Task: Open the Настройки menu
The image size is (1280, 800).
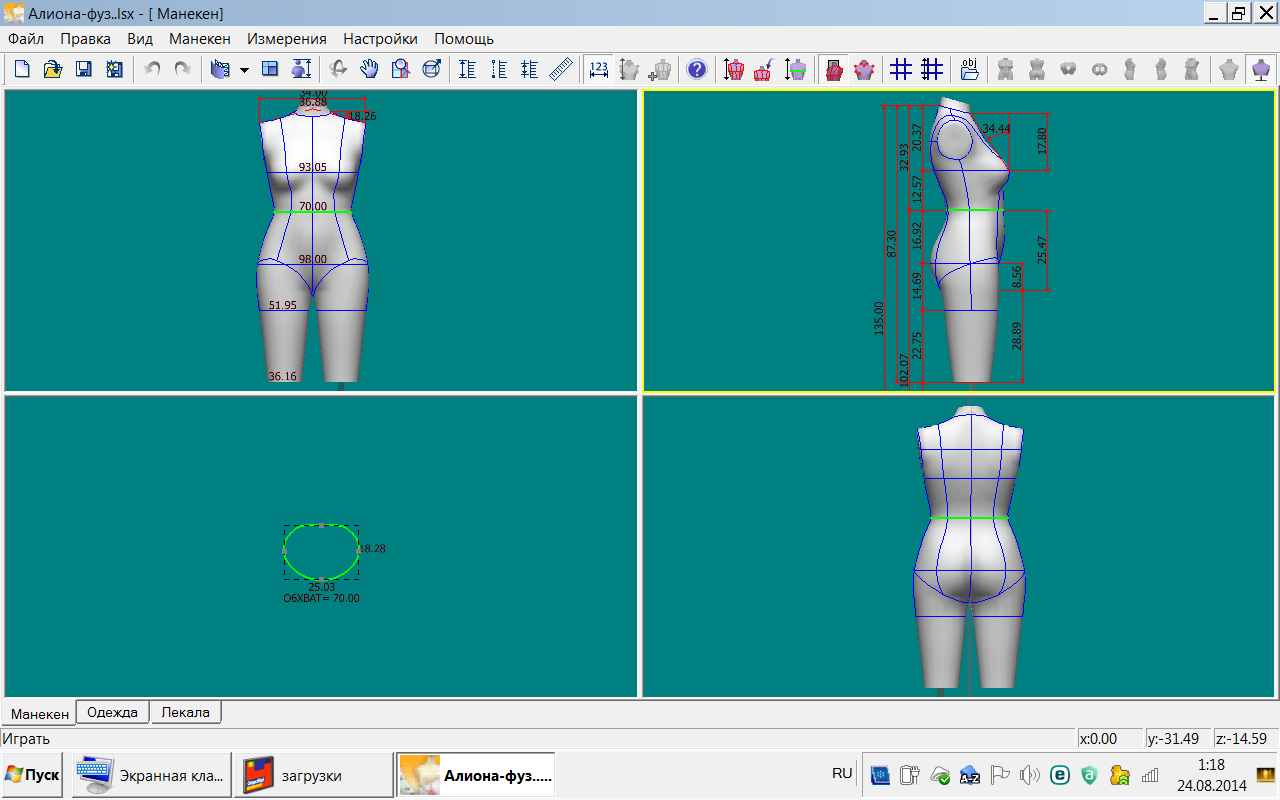Action: click(380, 39)
